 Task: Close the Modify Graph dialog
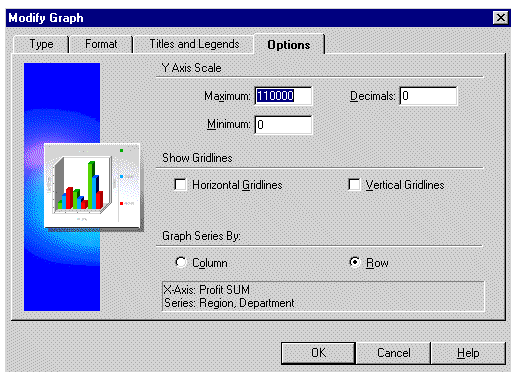pos(501,18)
